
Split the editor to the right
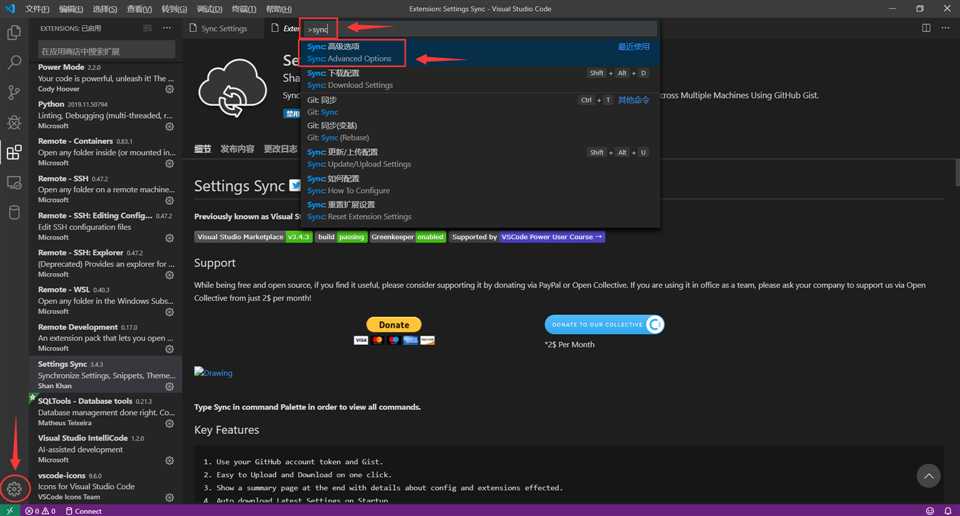926,28
